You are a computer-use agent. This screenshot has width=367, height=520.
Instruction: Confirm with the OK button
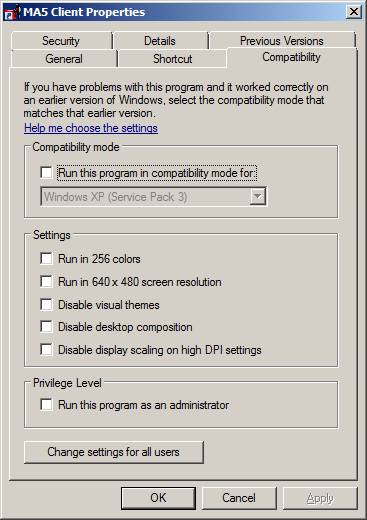click(158, 498)
